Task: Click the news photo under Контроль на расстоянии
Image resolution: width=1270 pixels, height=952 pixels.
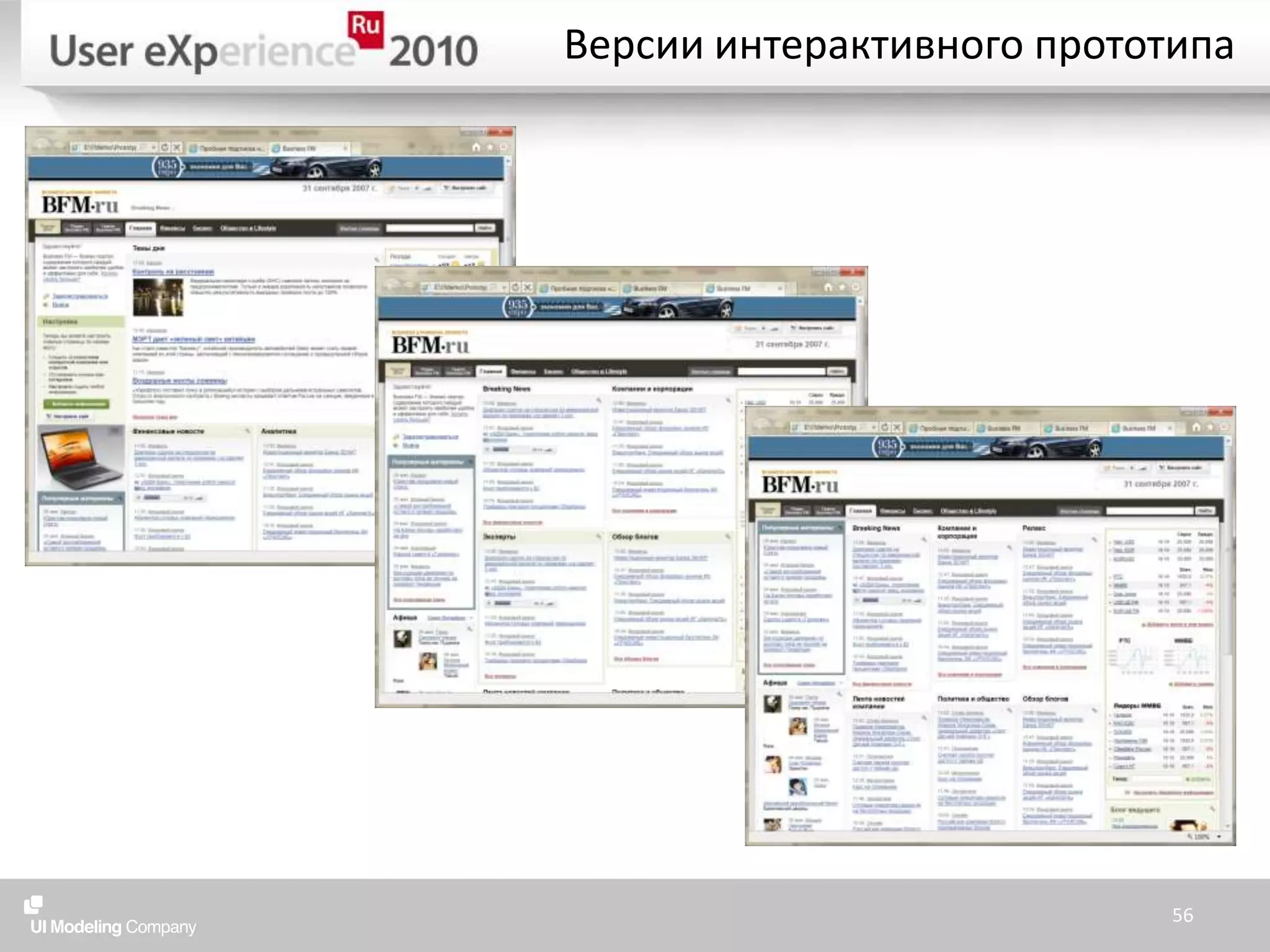Action: (158, 297)
